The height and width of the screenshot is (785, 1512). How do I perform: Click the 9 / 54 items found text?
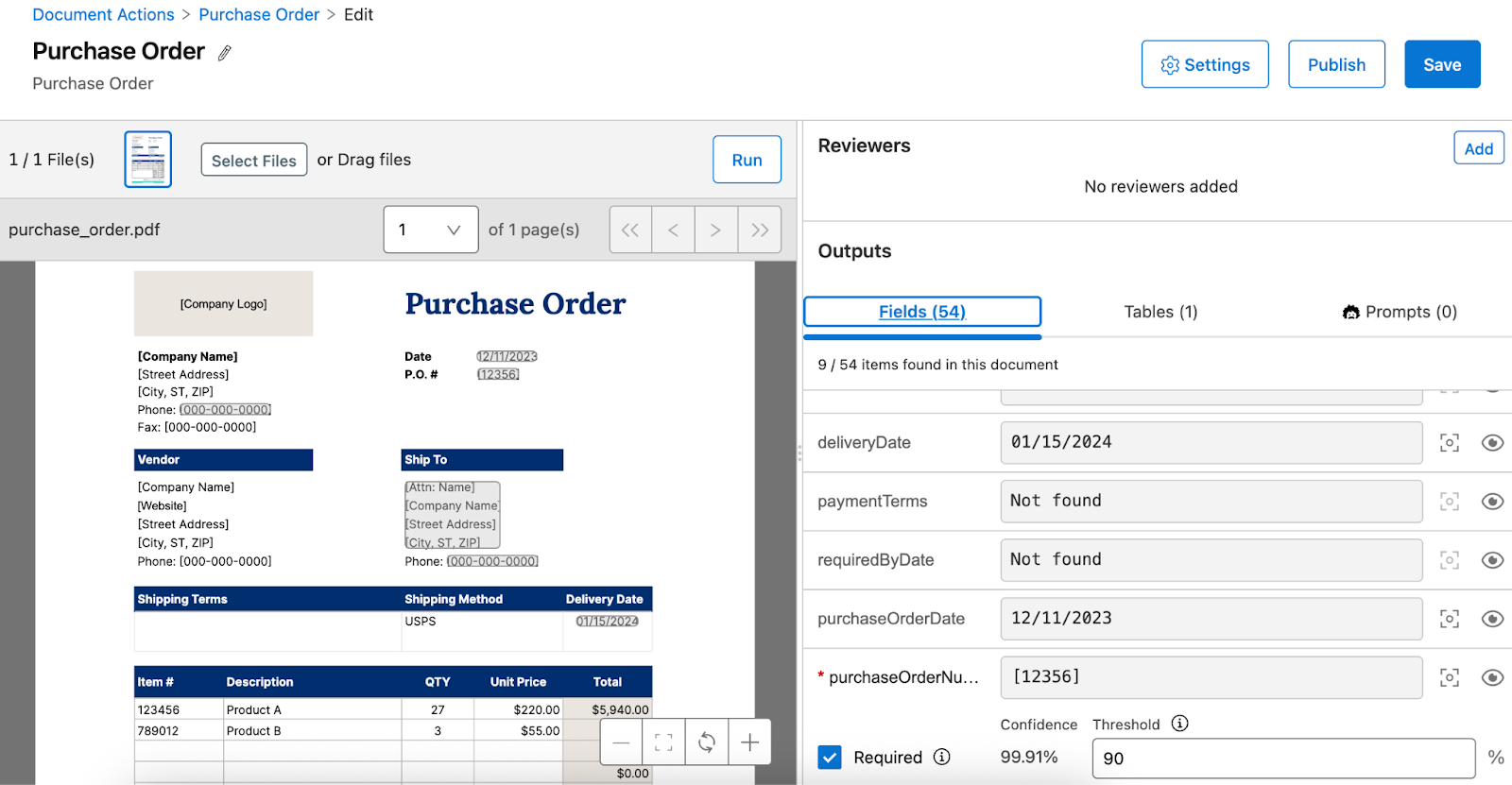tap(937, 365)
